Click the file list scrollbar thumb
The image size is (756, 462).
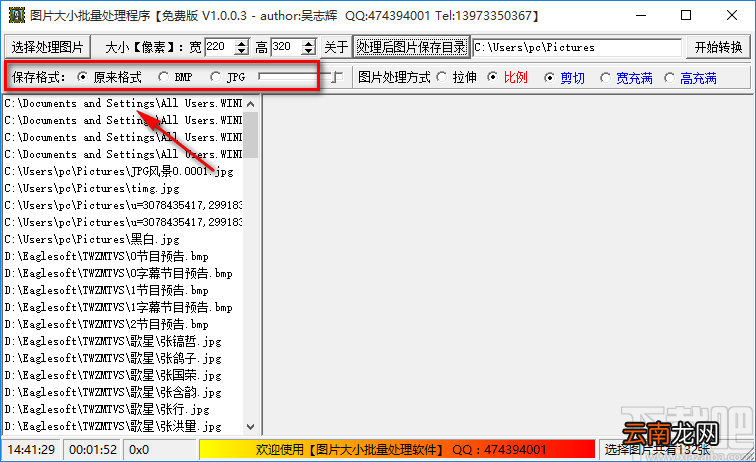click(x=250, y=135)
